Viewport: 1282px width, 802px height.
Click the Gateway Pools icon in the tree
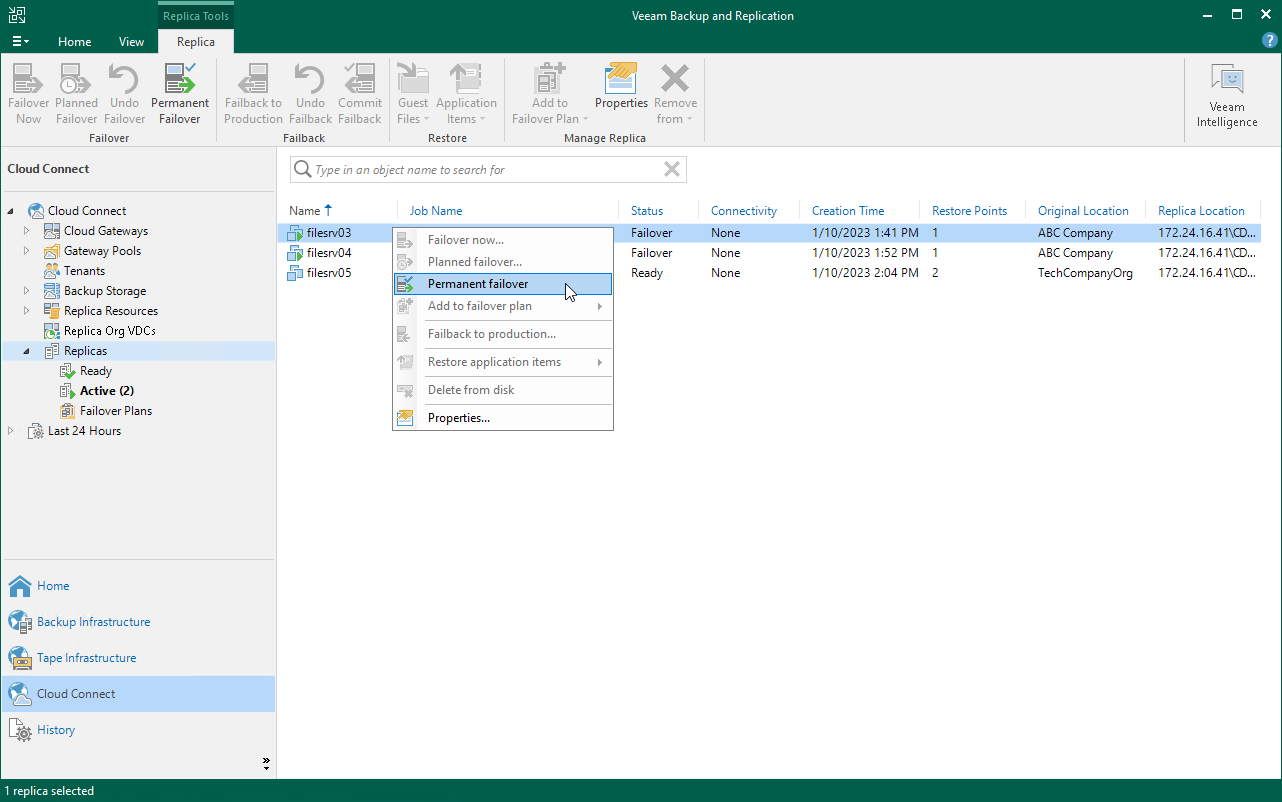click(x=52, y=251)
